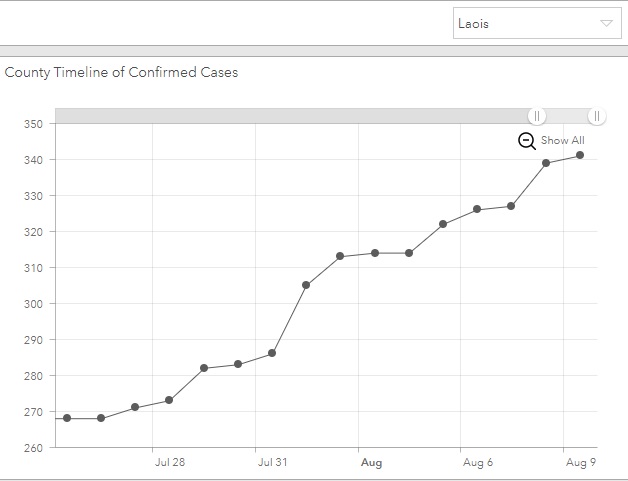
Task: Click the gray range bar above chart
Action: [x=292, y=116]
